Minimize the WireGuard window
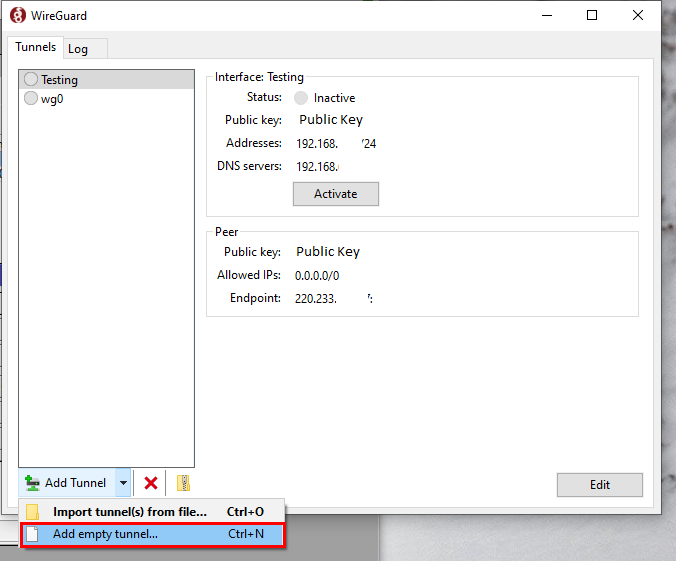The height and width of the screenshot is (561, 676). (x=547, y=16)
